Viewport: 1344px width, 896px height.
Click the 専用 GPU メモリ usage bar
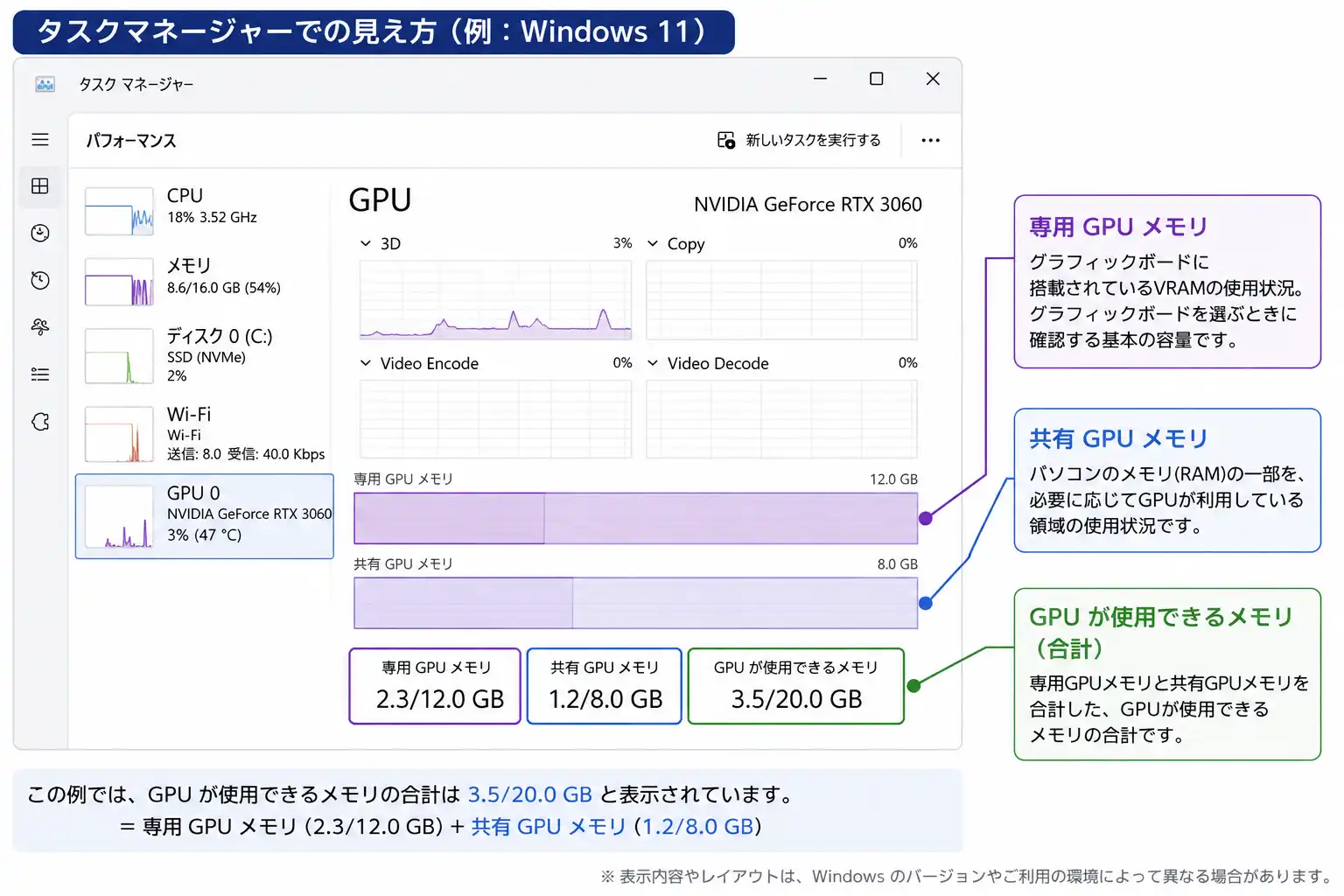pos(636,518)
